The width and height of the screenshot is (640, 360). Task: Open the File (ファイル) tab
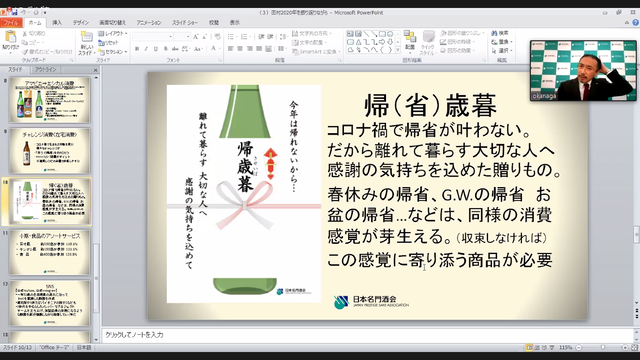11,23
